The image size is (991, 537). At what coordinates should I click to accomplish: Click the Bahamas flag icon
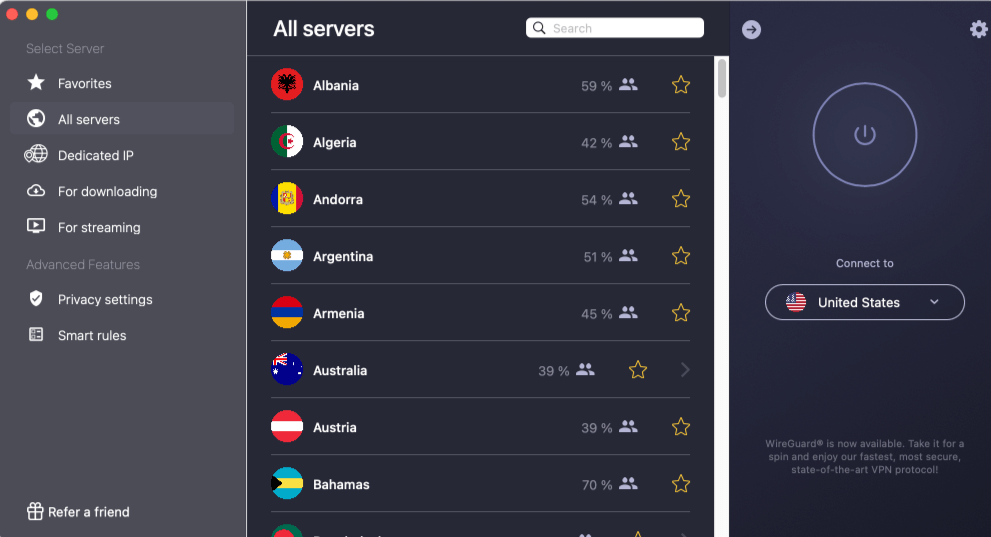tap(287, 483)
